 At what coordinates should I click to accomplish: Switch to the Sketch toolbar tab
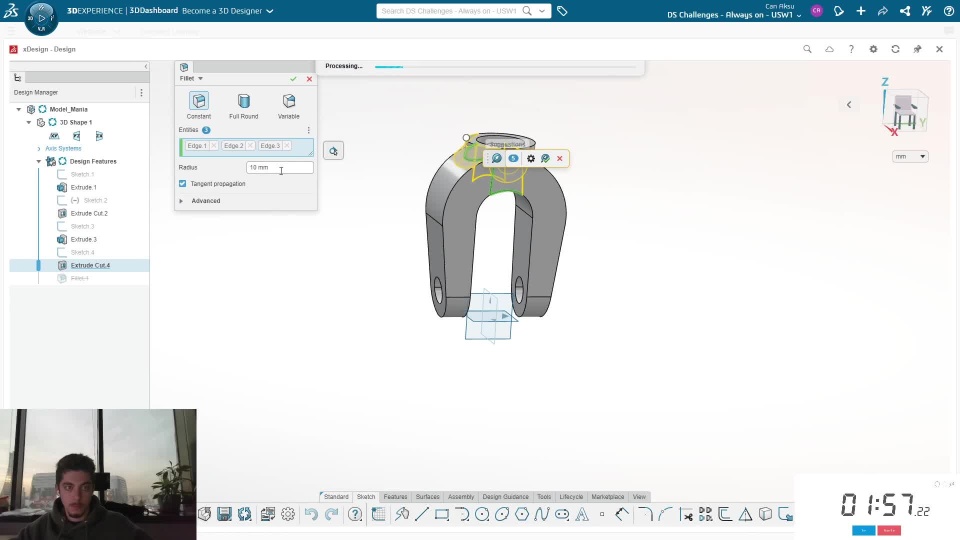pos(366,497)
